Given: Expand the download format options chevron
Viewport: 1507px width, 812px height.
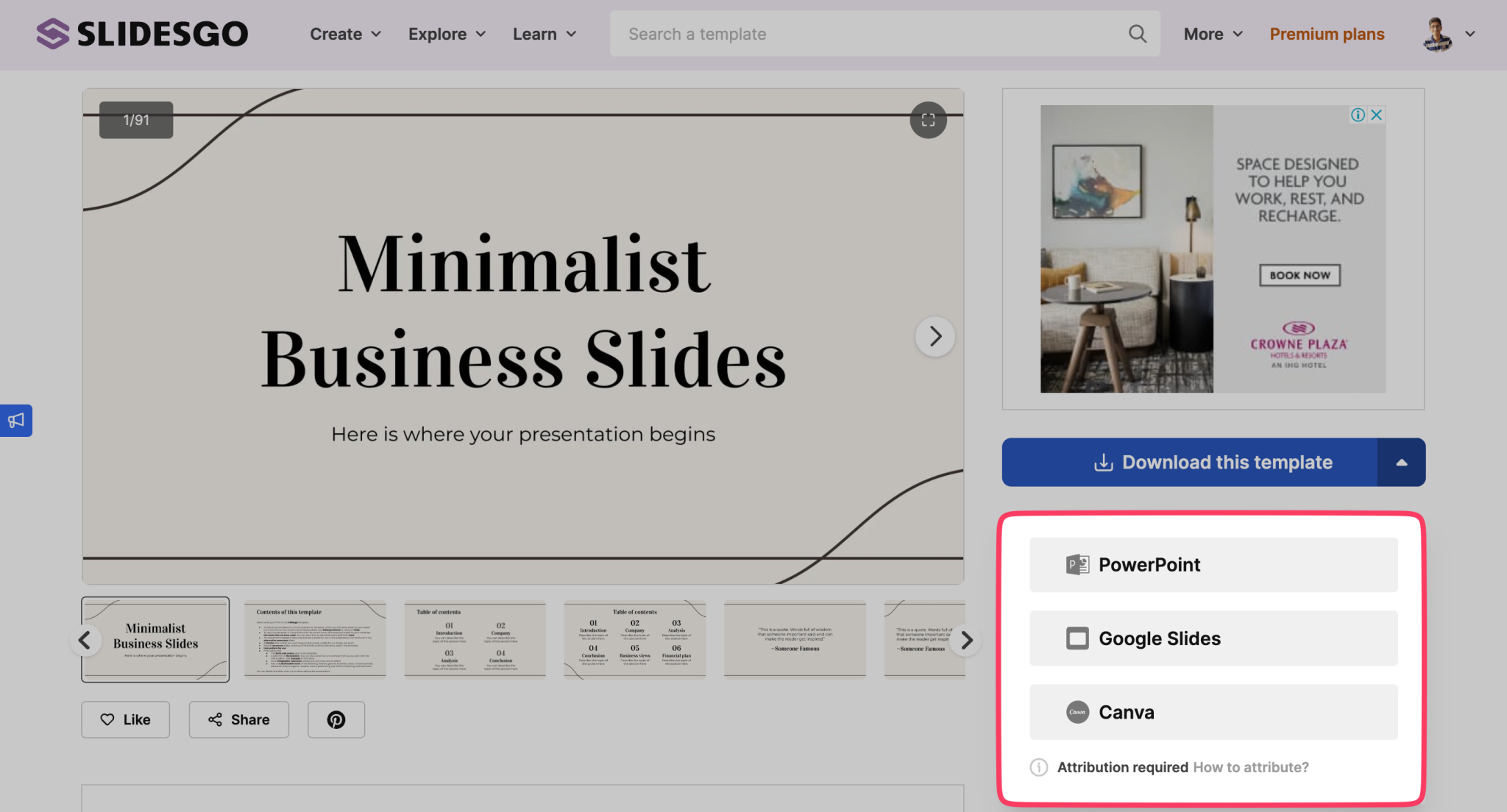Looking at the screenshot, I should [1401, 462].
